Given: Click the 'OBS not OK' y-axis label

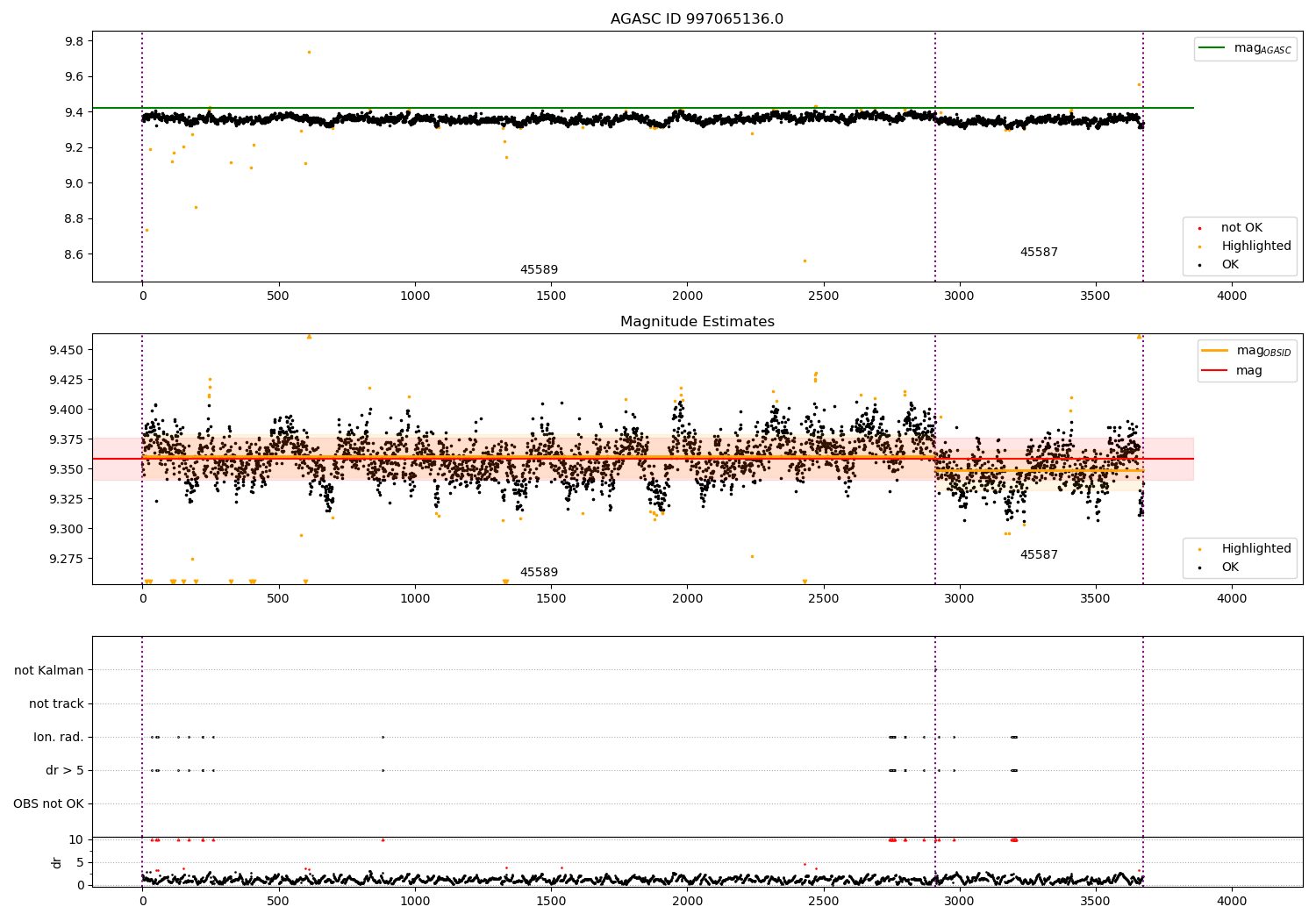Looking at the screenshot, I should pyautogui.click(x=48, y=803).
